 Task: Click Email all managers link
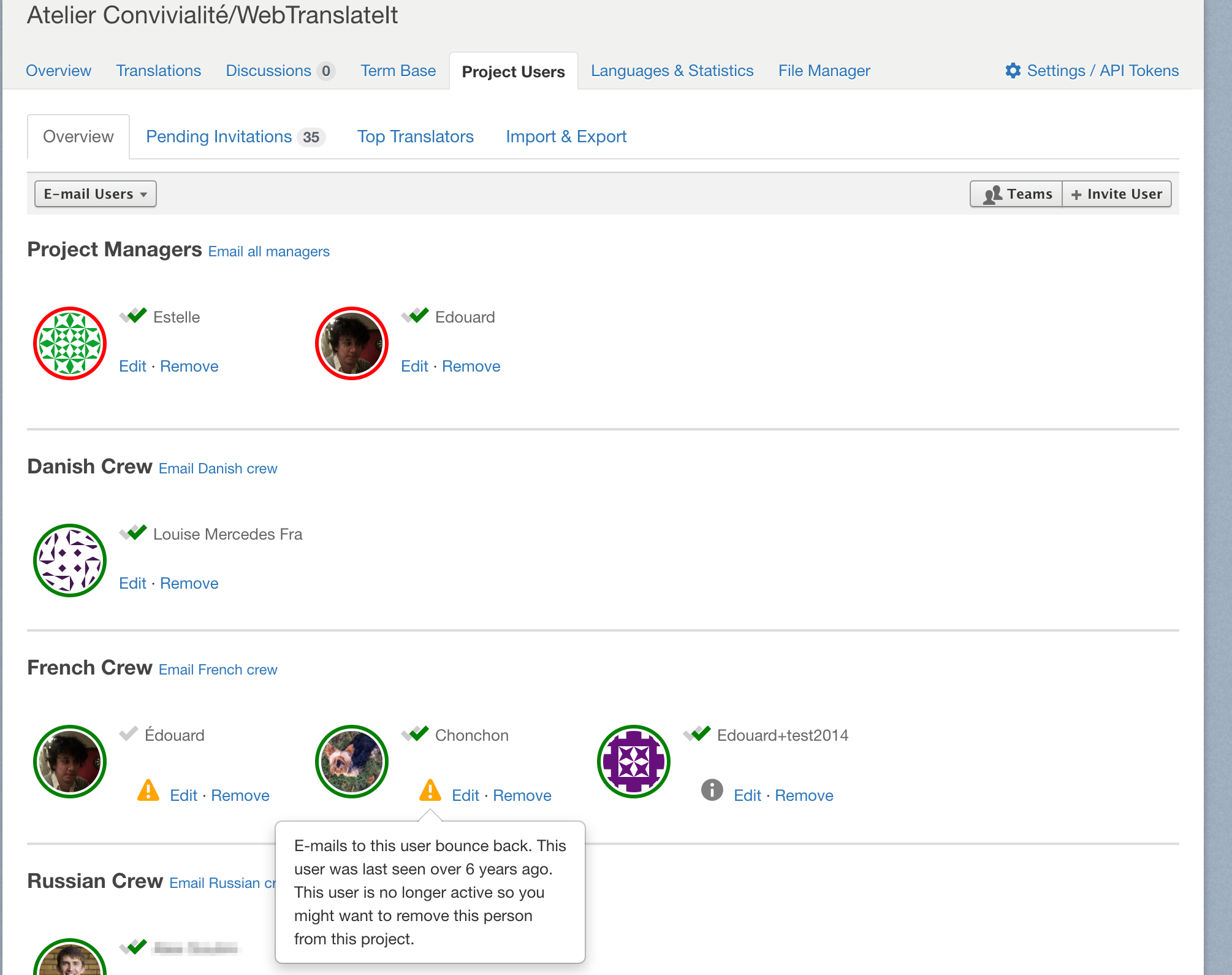268,251
